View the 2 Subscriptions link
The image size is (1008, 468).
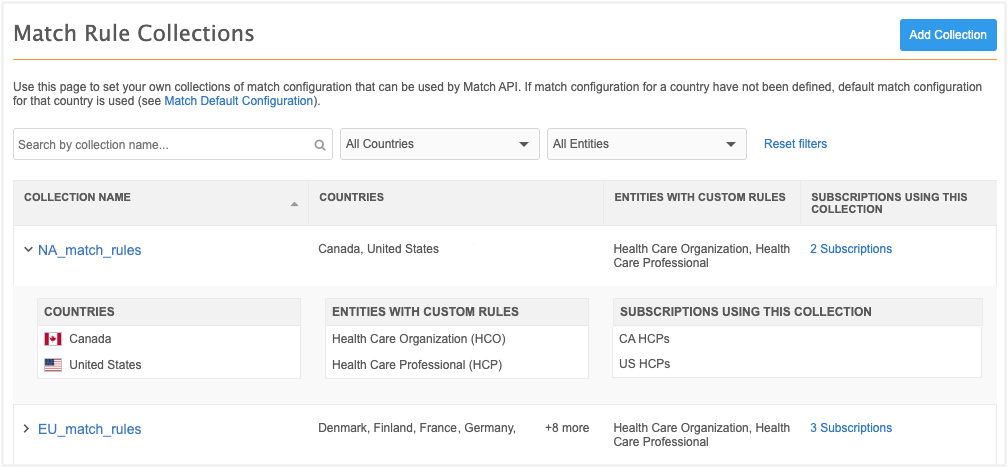(x=850, y=249)
